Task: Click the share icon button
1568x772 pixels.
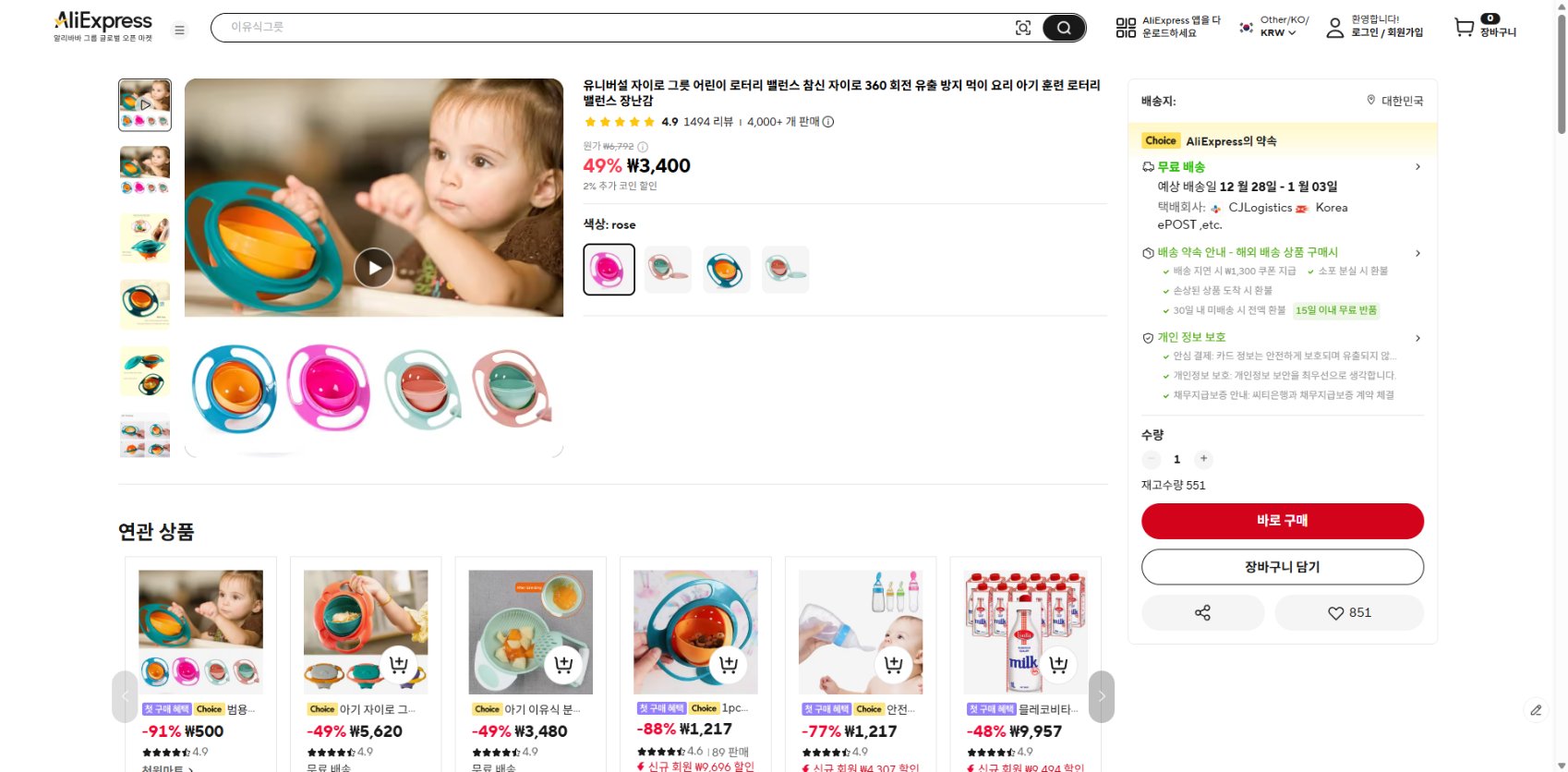Action: pos(1202,612)
